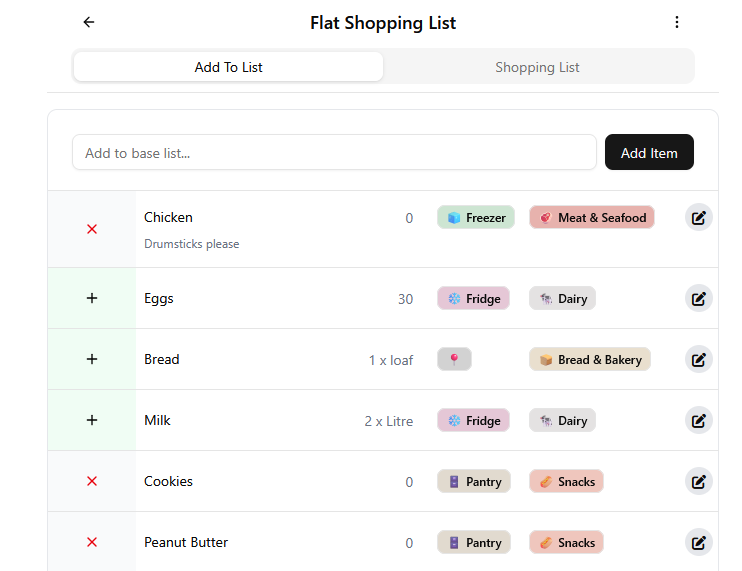Click the Cookies quantity 0
Screen dimensions: 742x571
(x=409, y=482)
